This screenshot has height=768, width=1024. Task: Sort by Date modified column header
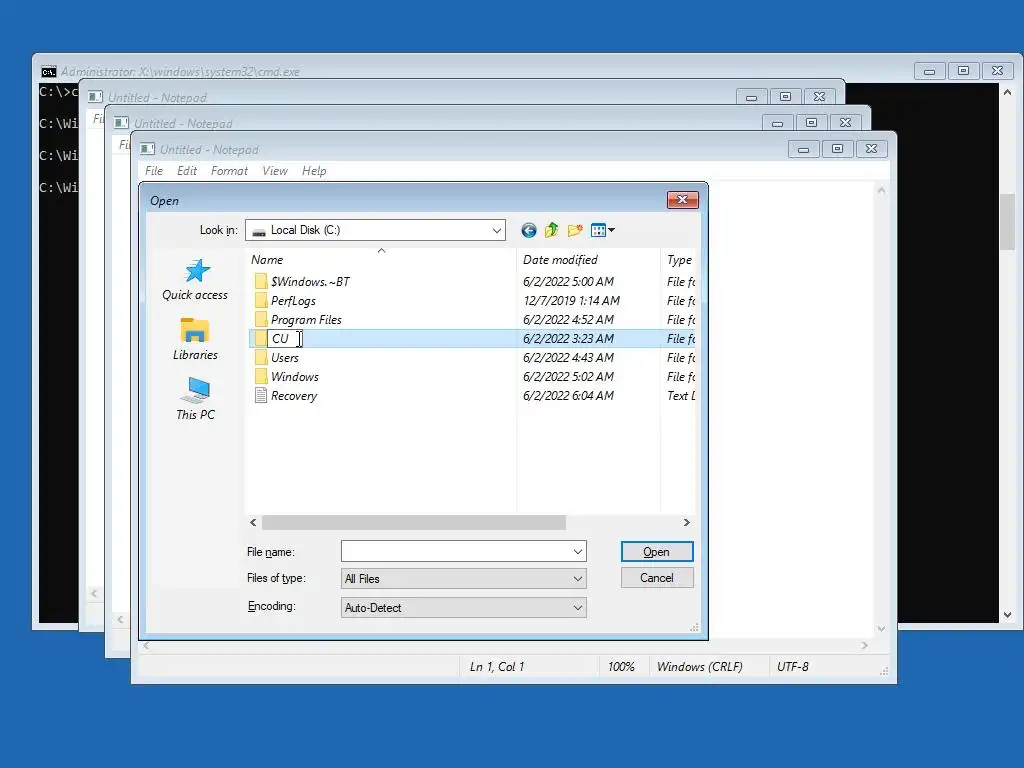pyautogui.click(x=588, y=260)
